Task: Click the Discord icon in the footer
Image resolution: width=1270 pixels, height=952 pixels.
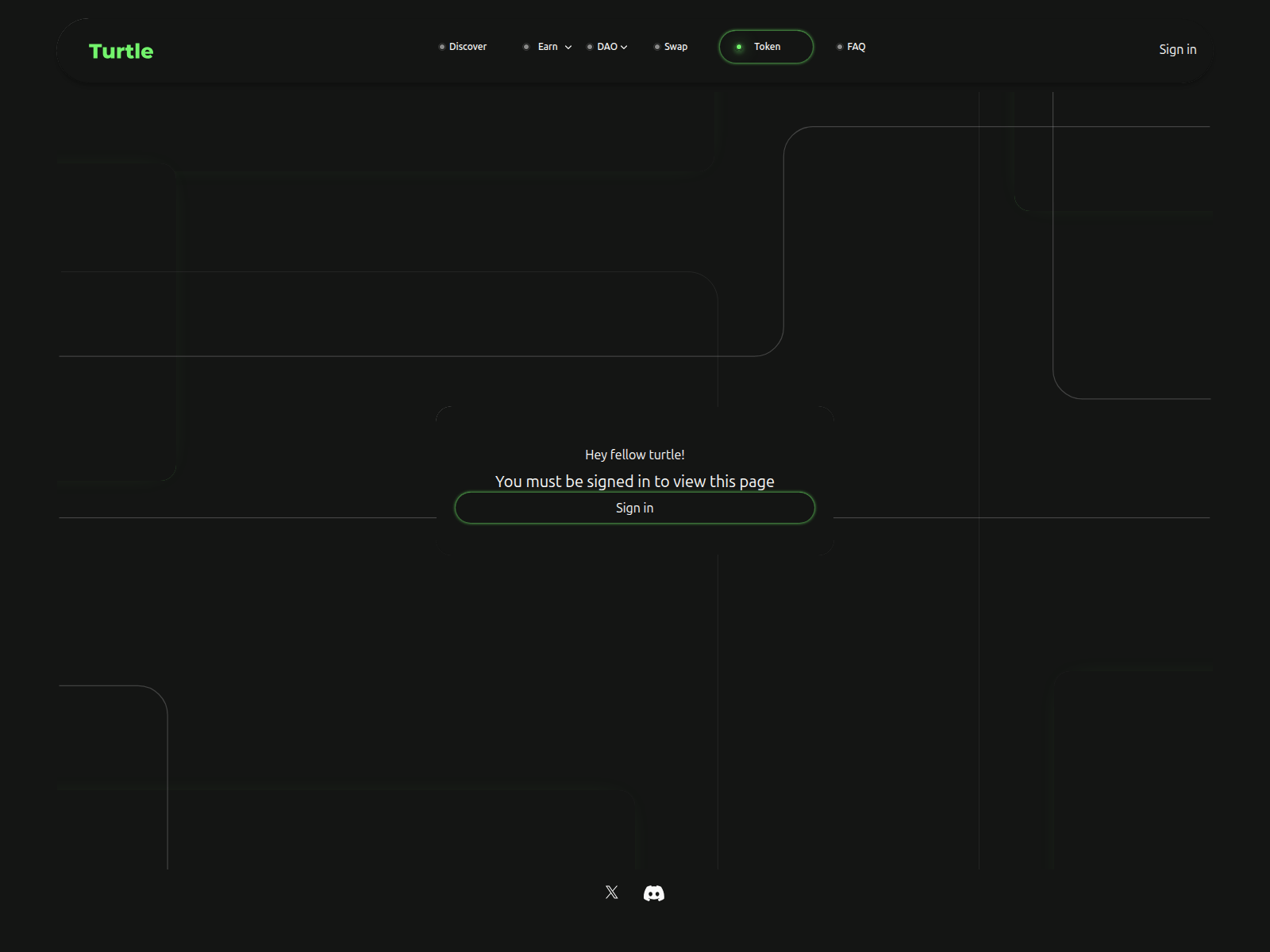Action: [x=652, y=892]
